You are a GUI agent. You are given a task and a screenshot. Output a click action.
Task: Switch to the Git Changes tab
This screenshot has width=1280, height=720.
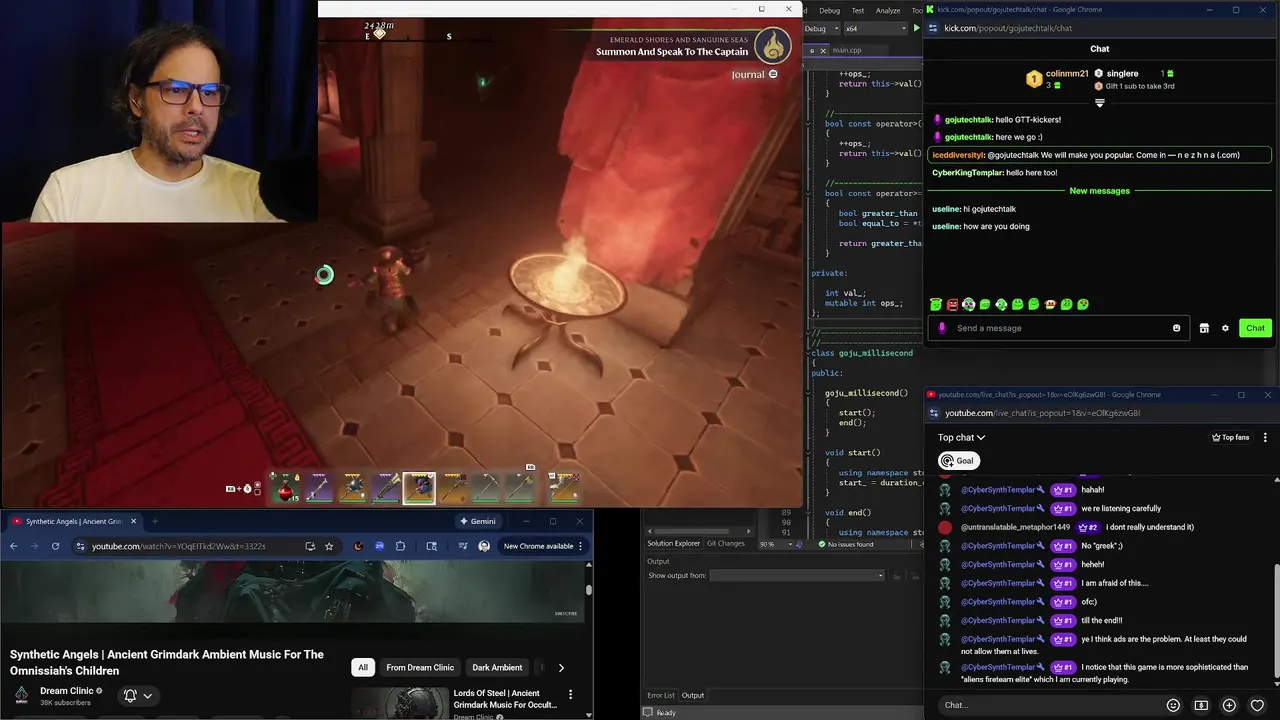(725, 543)
